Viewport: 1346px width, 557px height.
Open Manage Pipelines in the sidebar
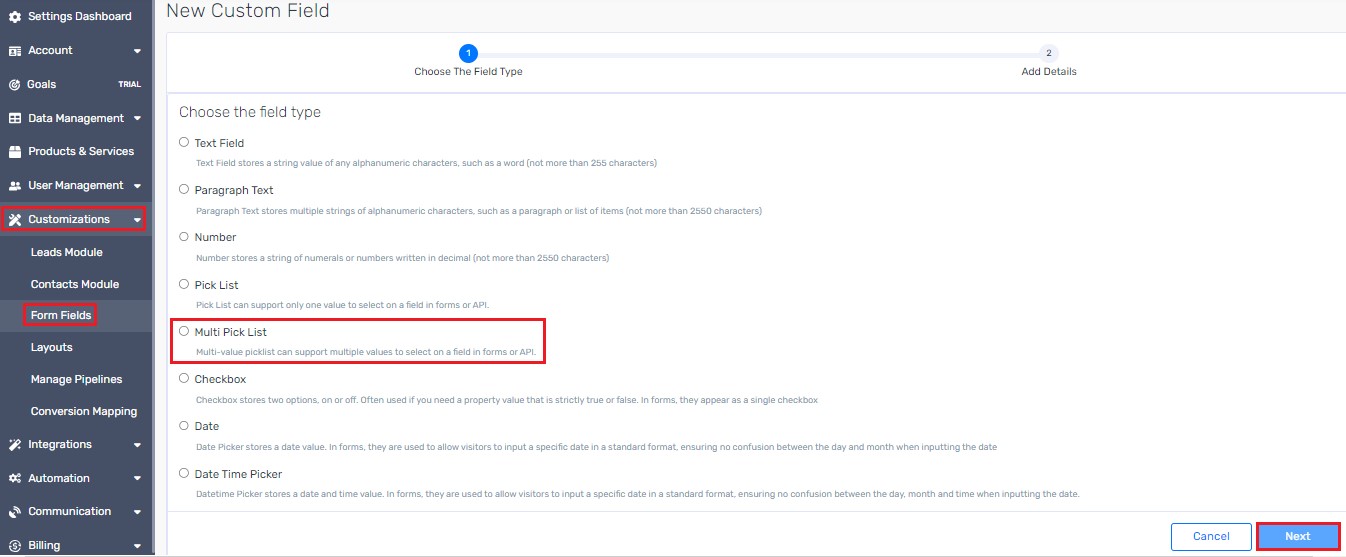77,379
